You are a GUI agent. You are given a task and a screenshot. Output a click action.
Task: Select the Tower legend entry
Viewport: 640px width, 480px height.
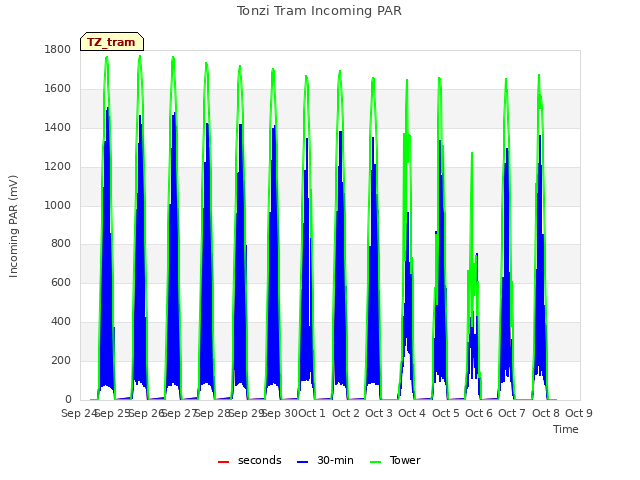395,460
